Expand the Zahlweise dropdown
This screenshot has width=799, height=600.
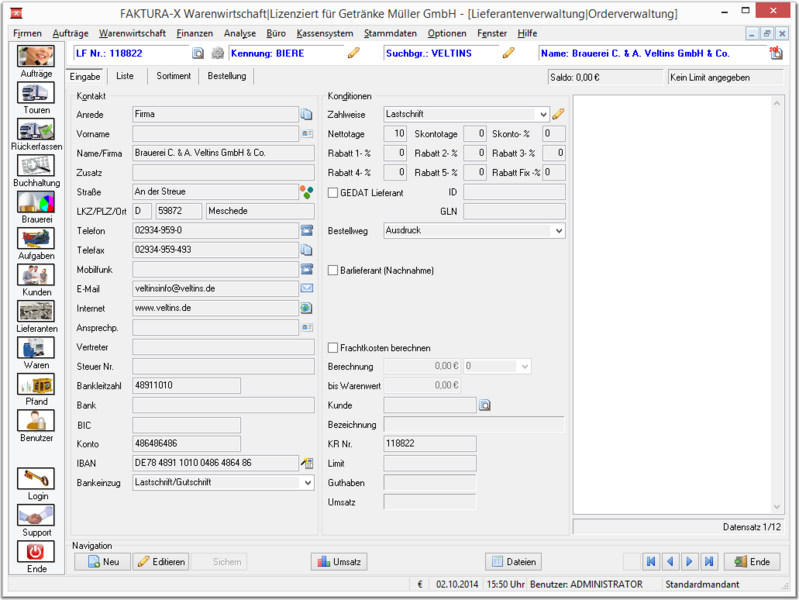543,114
